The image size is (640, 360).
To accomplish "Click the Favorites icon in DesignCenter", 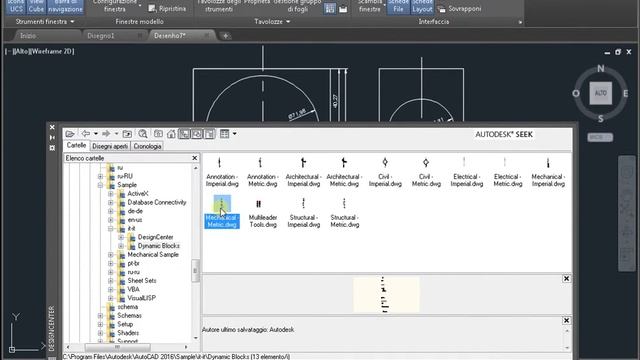I will (158, 134).
